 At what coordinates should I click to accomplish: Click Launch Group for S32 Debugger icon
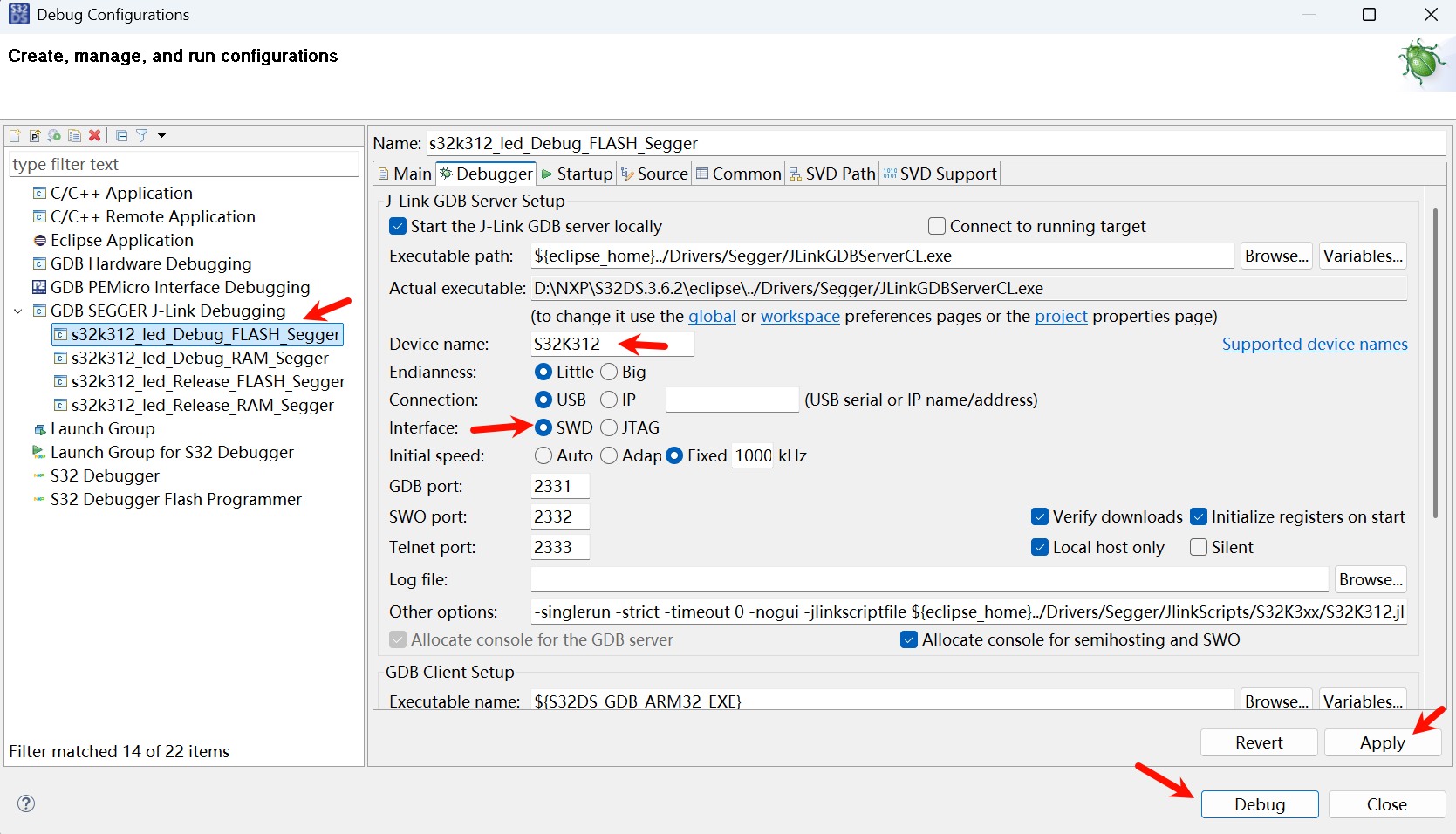tap(39, 452)
